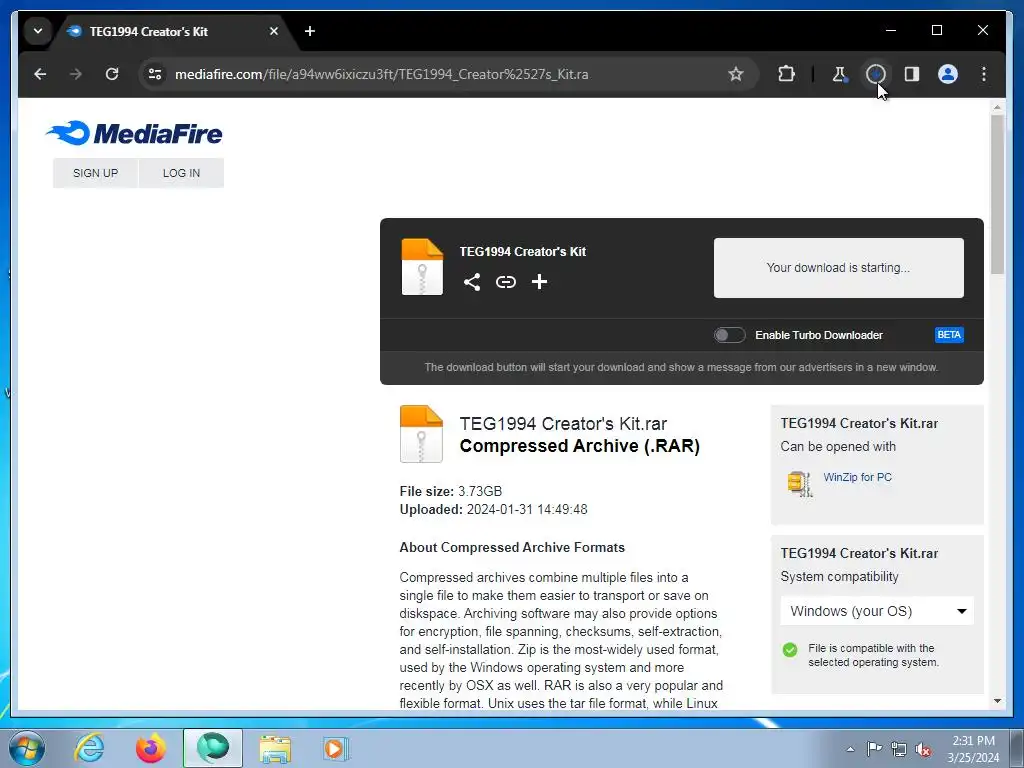This screenshot has height=768, width=1024.
Task: Click the taskbar clock showing 2:31 PM
Action: pos(973,749)
